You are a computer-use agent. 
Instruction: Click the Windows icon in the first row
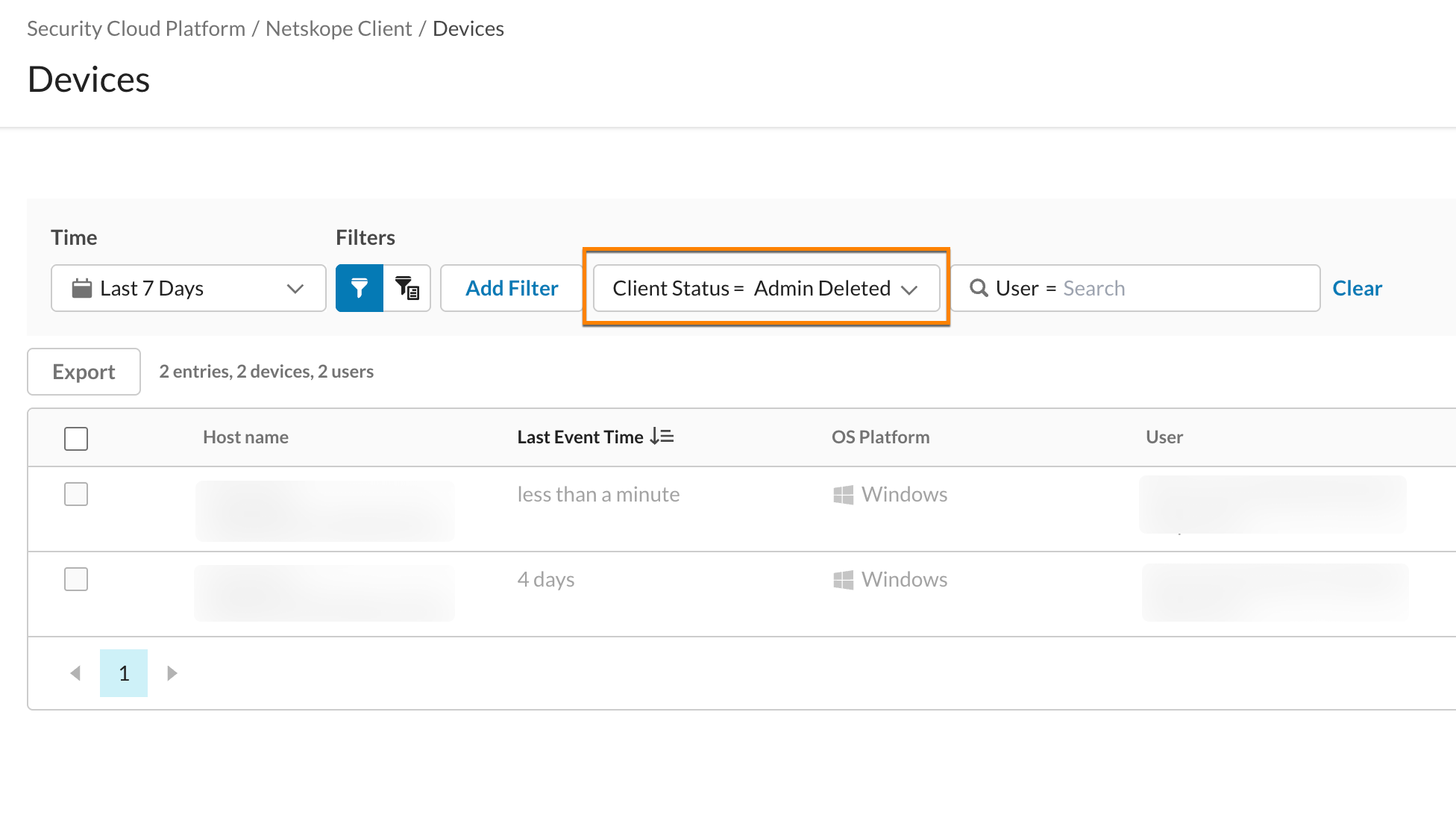(x=843, y=495)
